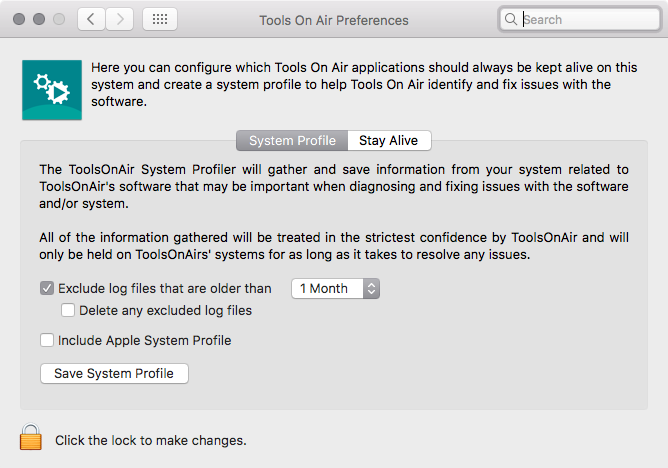
Task: Focus the Search input field
Action: [580, 19]
